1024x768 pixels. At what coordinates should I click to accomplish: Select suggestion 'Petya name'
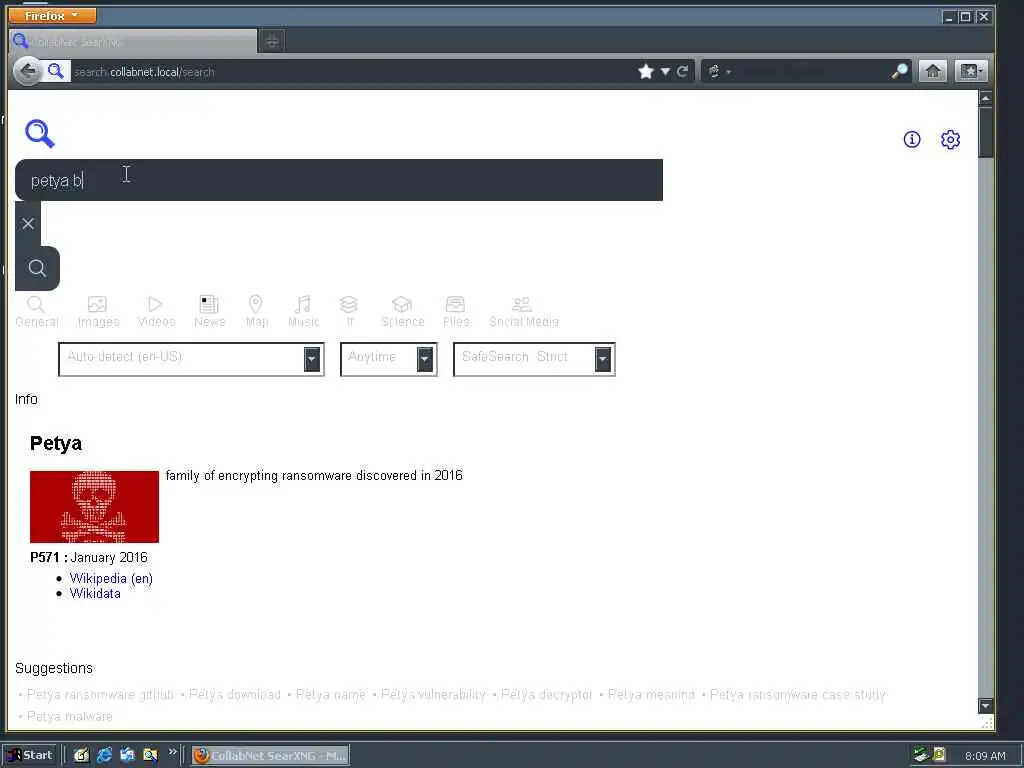click(x=330, y=694)
